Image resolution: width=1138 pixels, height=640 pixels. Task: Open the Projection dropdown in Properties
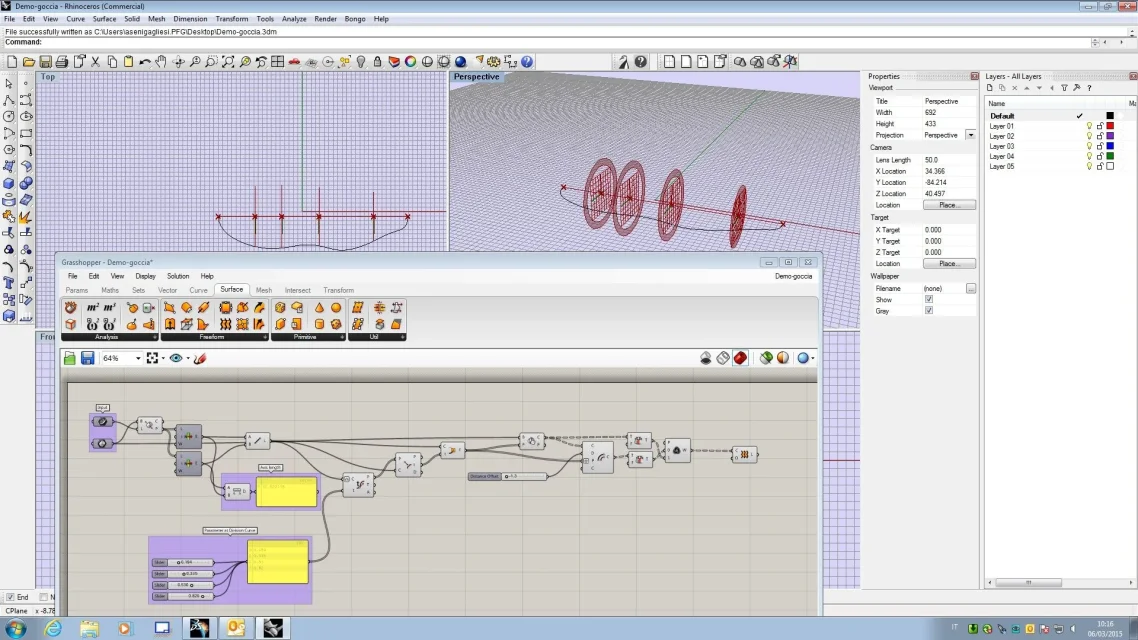[970, 135]
